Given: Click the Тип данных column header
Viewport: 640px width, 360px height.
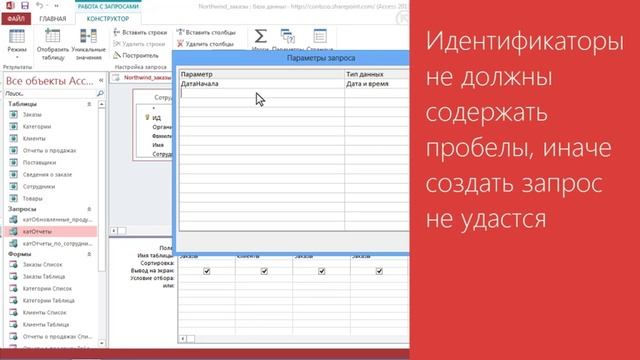Looking at the screenshot, I should 376,74.
